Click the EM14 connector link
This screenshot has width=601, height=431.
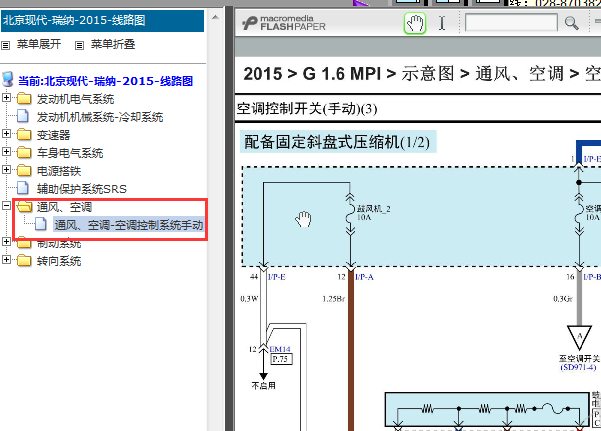point(280,349)
